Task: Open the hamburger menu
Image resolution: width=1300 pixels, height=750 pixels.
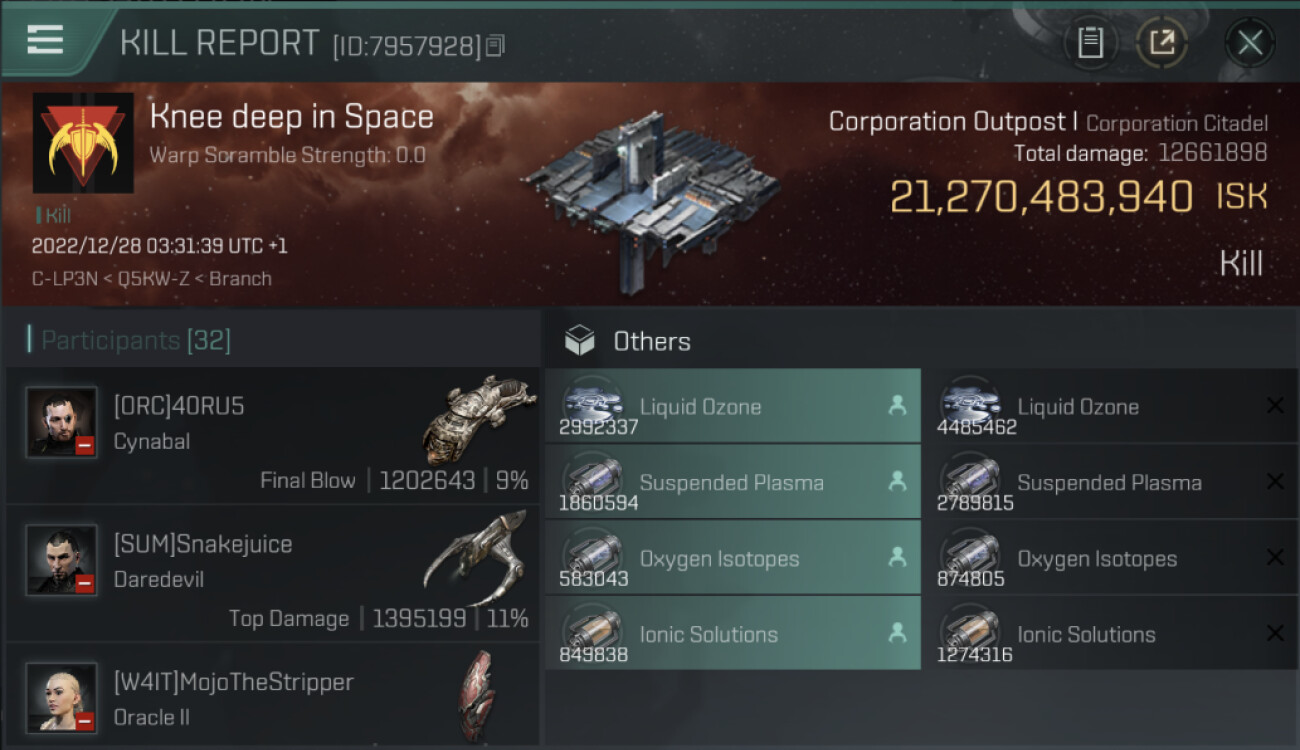Action: (46, 40)
